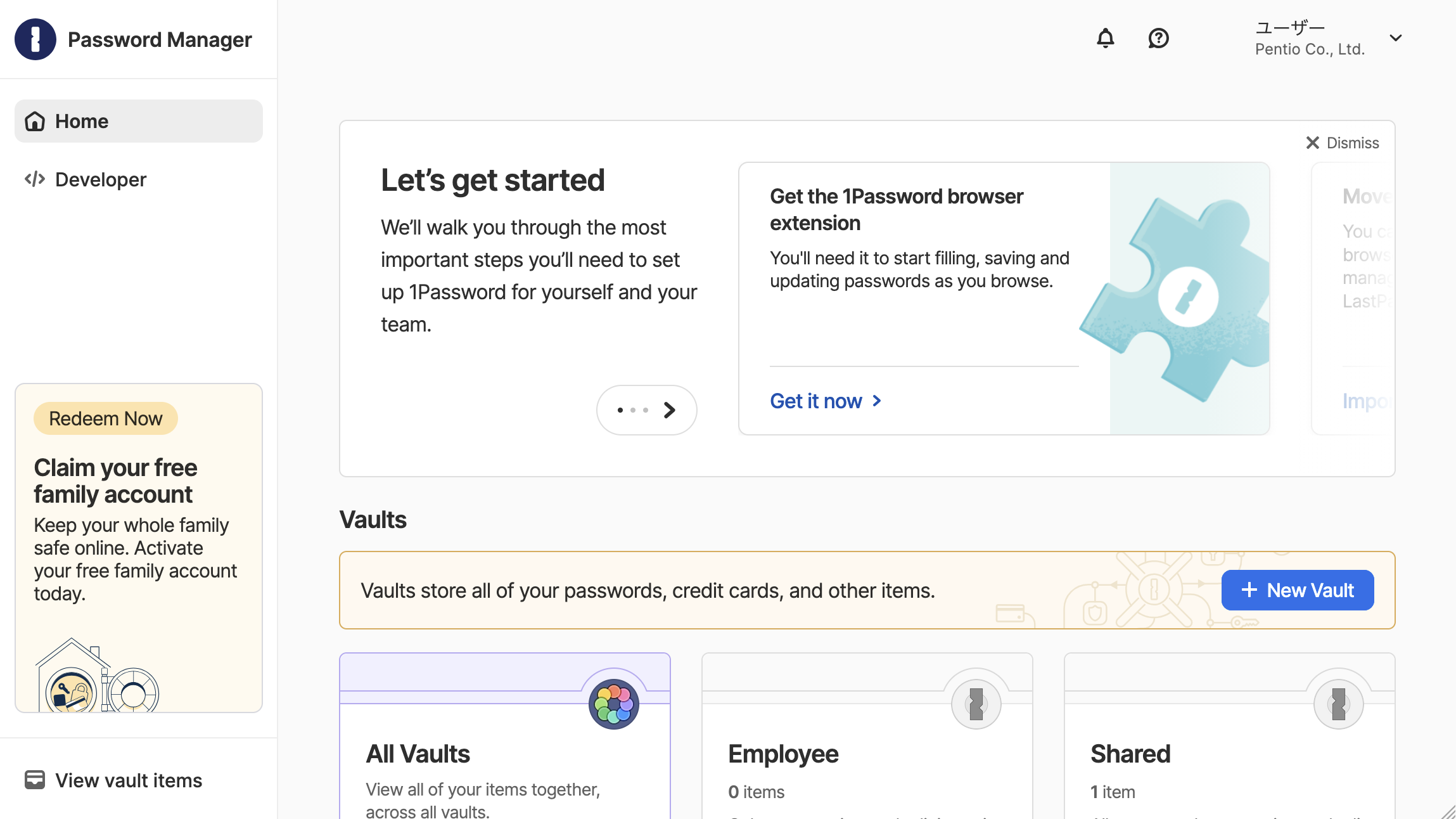Open the Employee vault card
Screen dimensions: 1456x819
click(x=867, y=736)
